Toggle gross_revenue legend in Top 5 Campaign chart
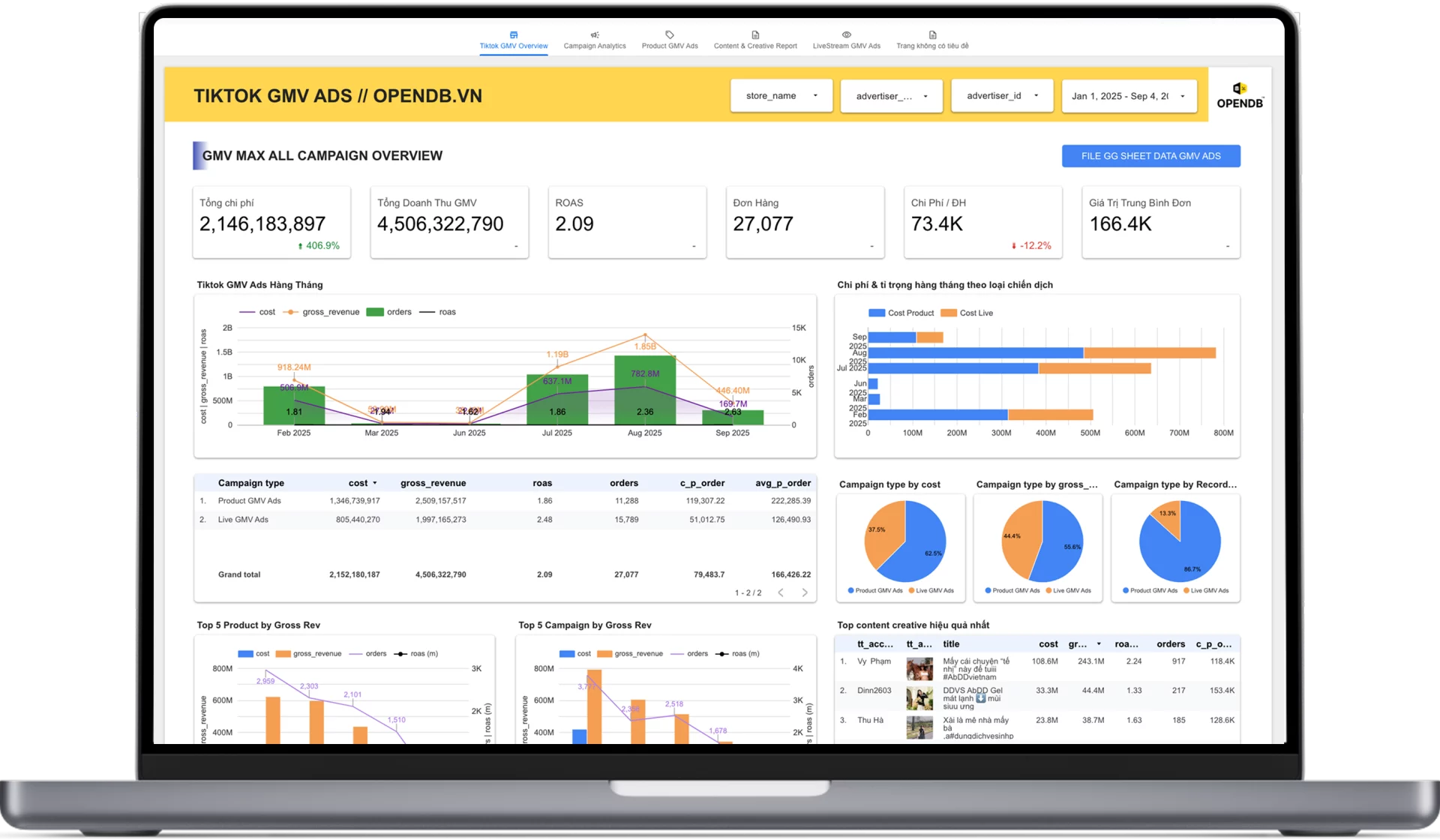The height and width of the screenshot is (840, 1440). tap(630, 654)
